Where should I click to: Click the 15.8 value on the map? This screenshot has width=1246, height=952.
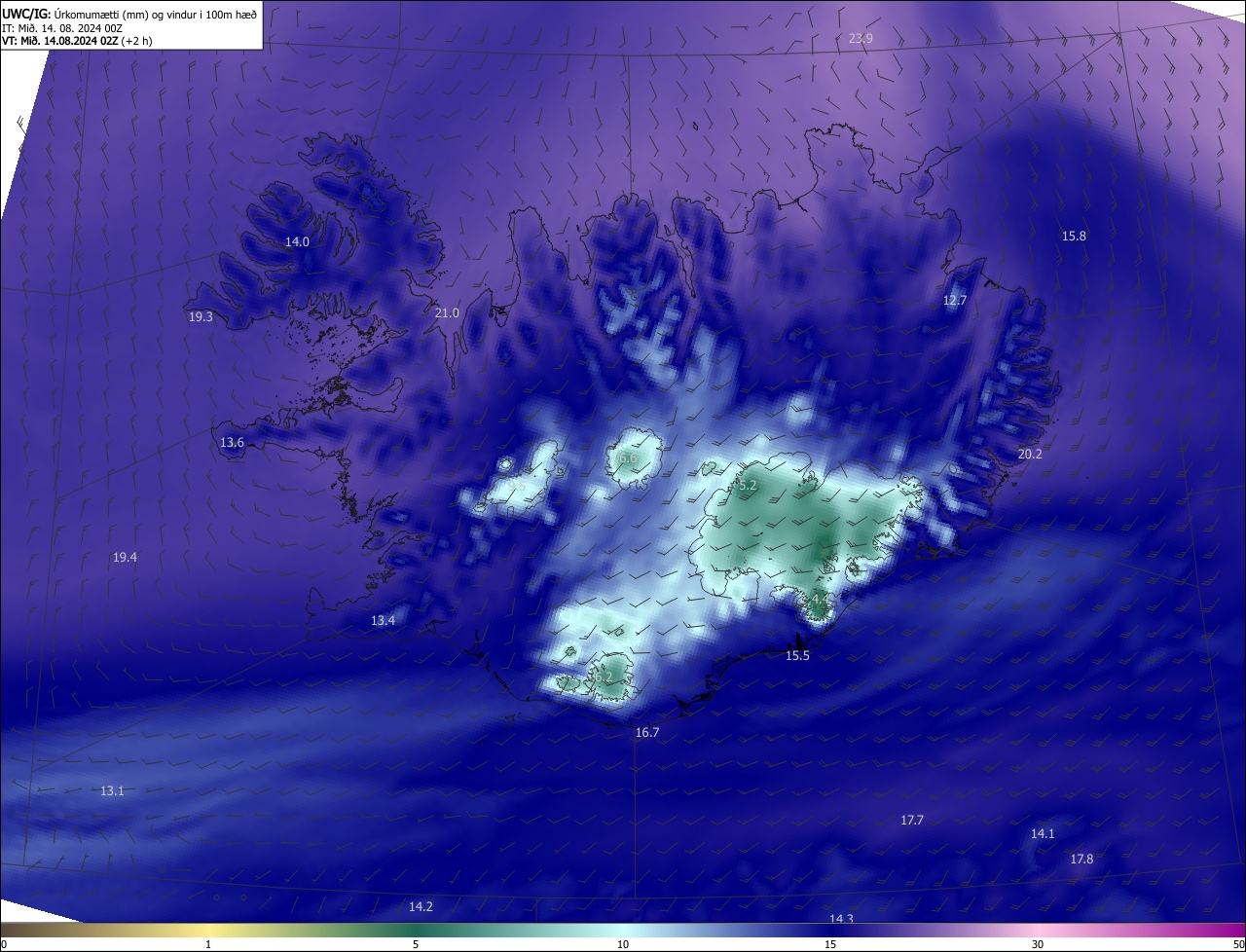click(x=1074, y=236)
